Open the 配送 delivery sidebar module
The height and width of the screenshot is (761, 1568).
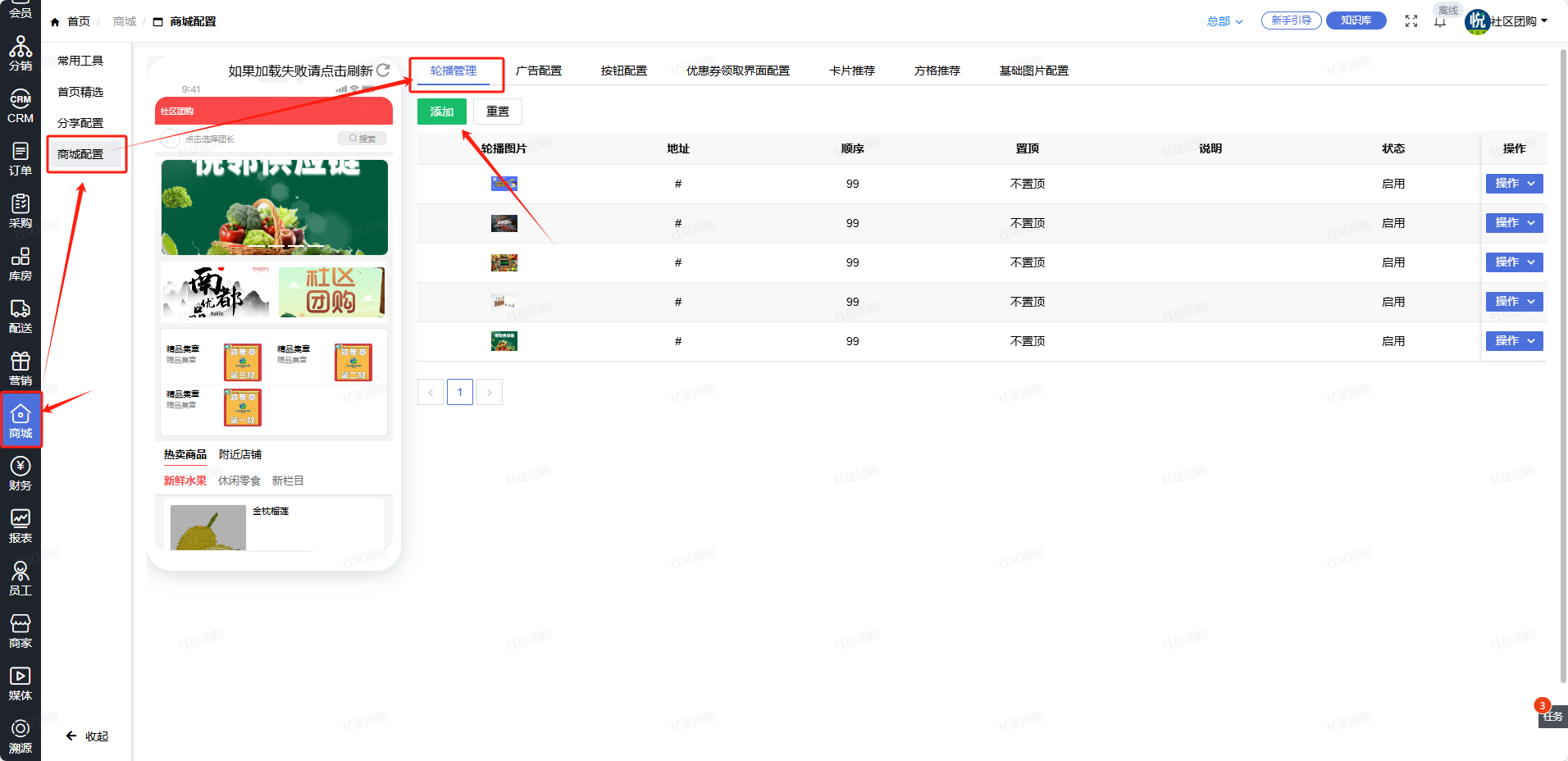click(21, 316)
